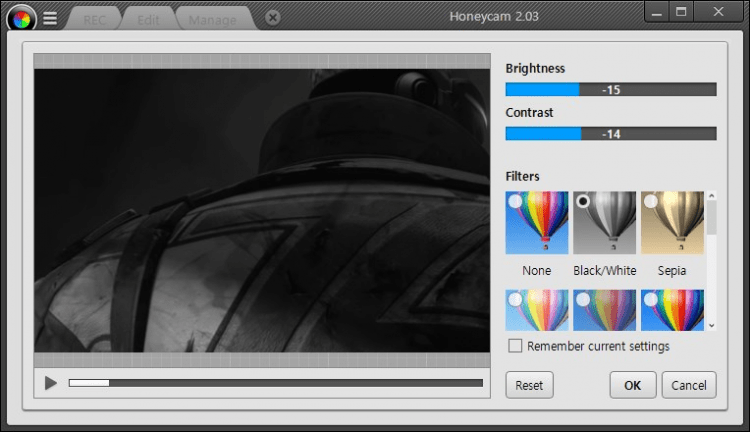Screen dimensions: 750x432
Task: Click the Reset button
Action: pyautogui.click(x=529, y=385)
